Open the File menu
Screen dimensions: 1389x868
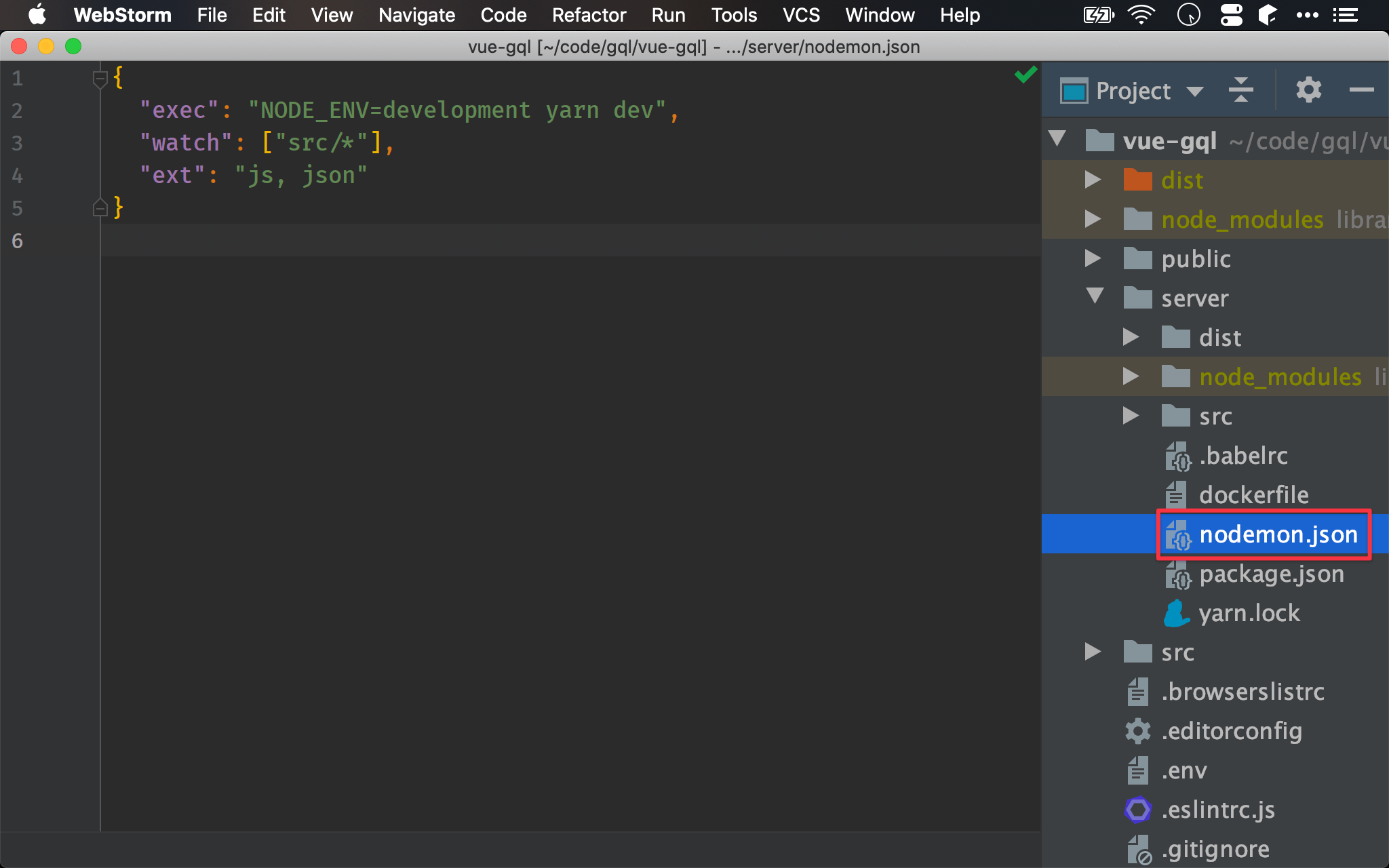[x=212, y=15]
